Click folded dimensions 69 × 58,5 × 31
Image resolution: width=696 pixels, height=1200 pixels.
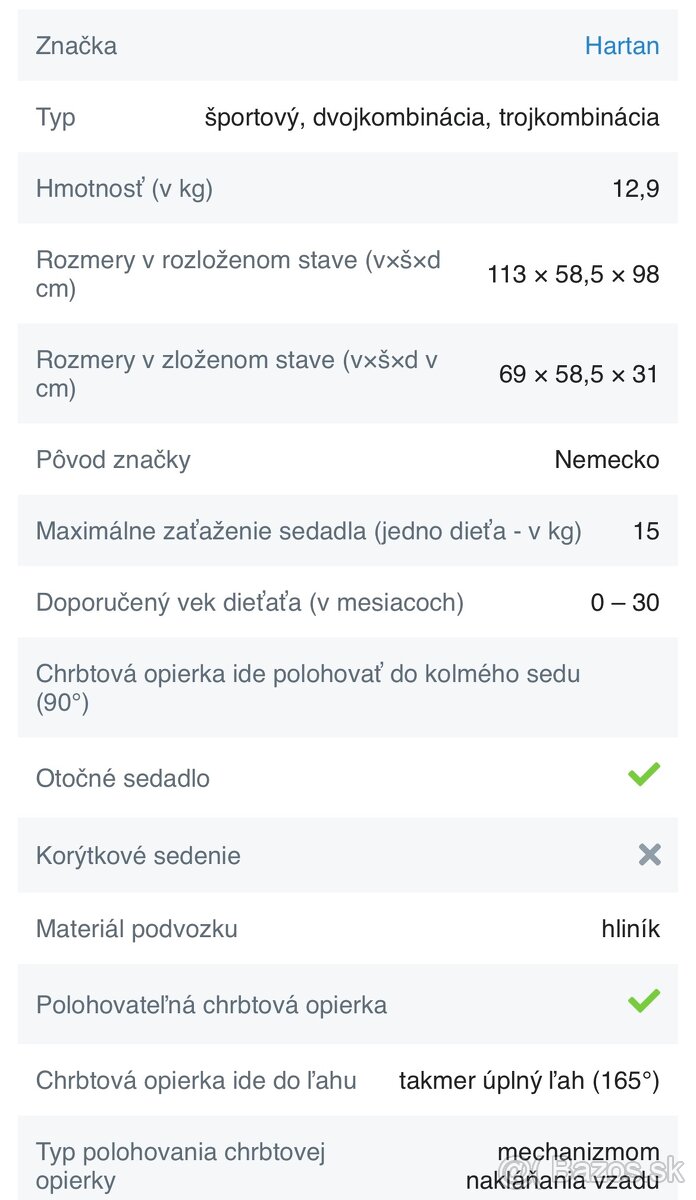[579, 374]
